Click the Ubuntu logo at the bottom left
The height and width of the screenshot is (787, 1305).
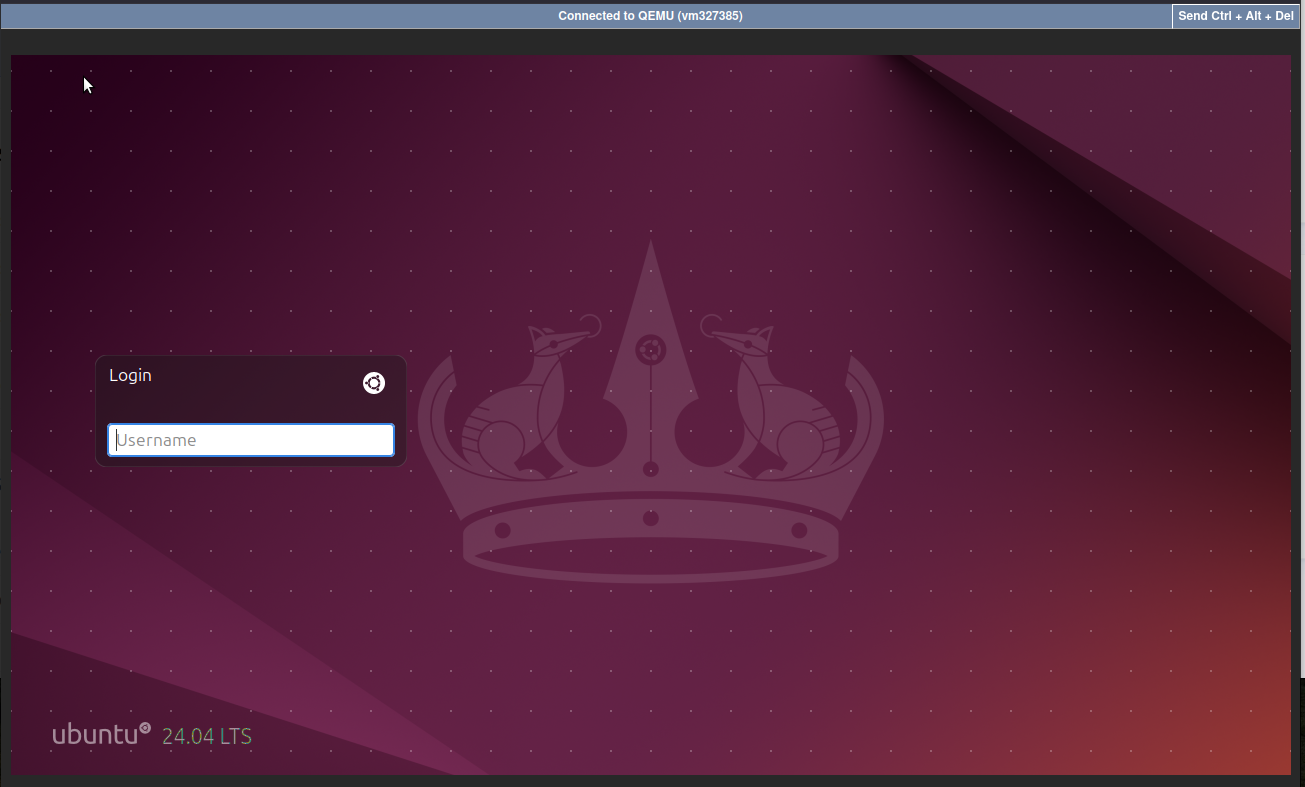point(98,734)
